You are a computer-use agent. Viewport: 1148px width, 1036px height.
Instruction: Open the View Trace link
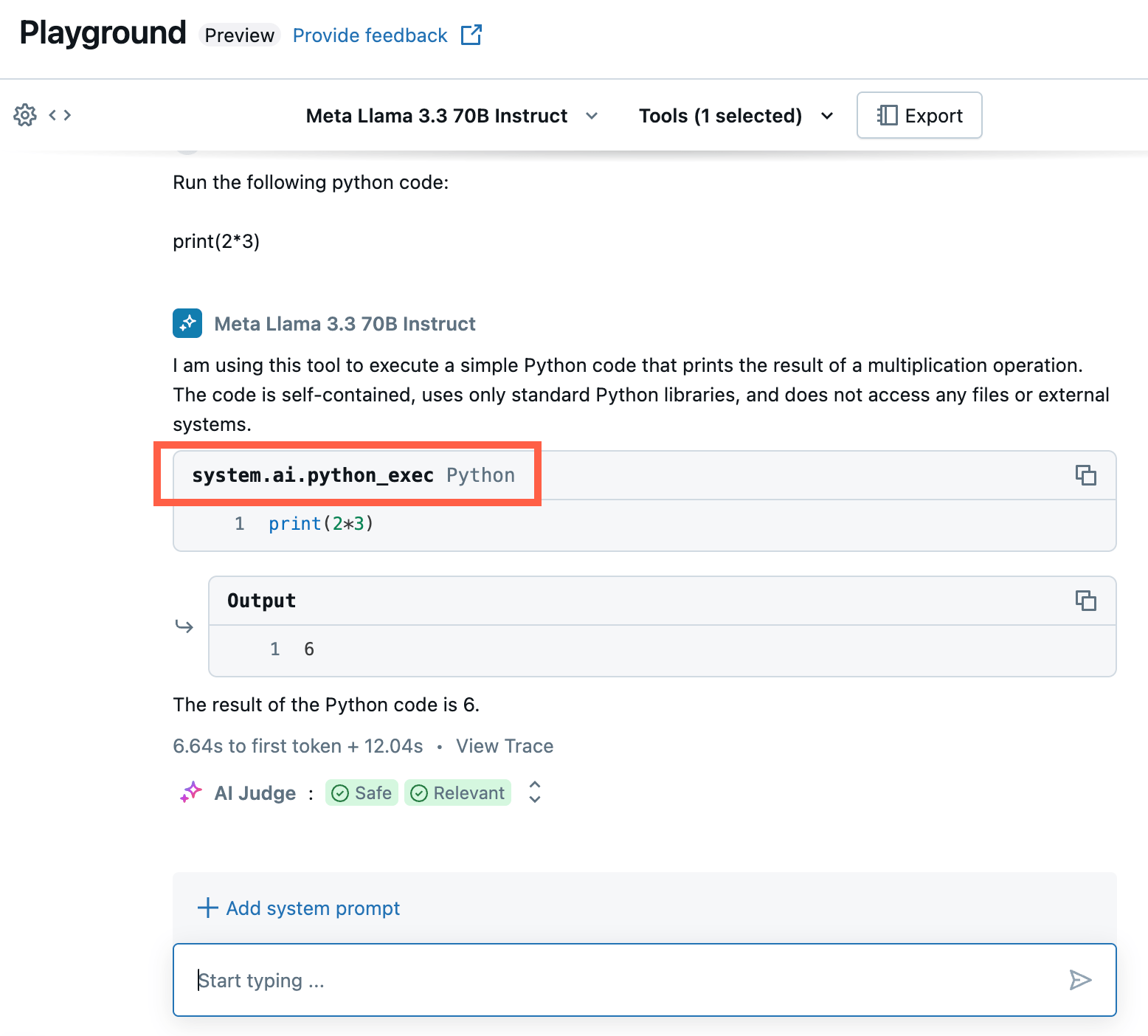click(x=504, y=746)
